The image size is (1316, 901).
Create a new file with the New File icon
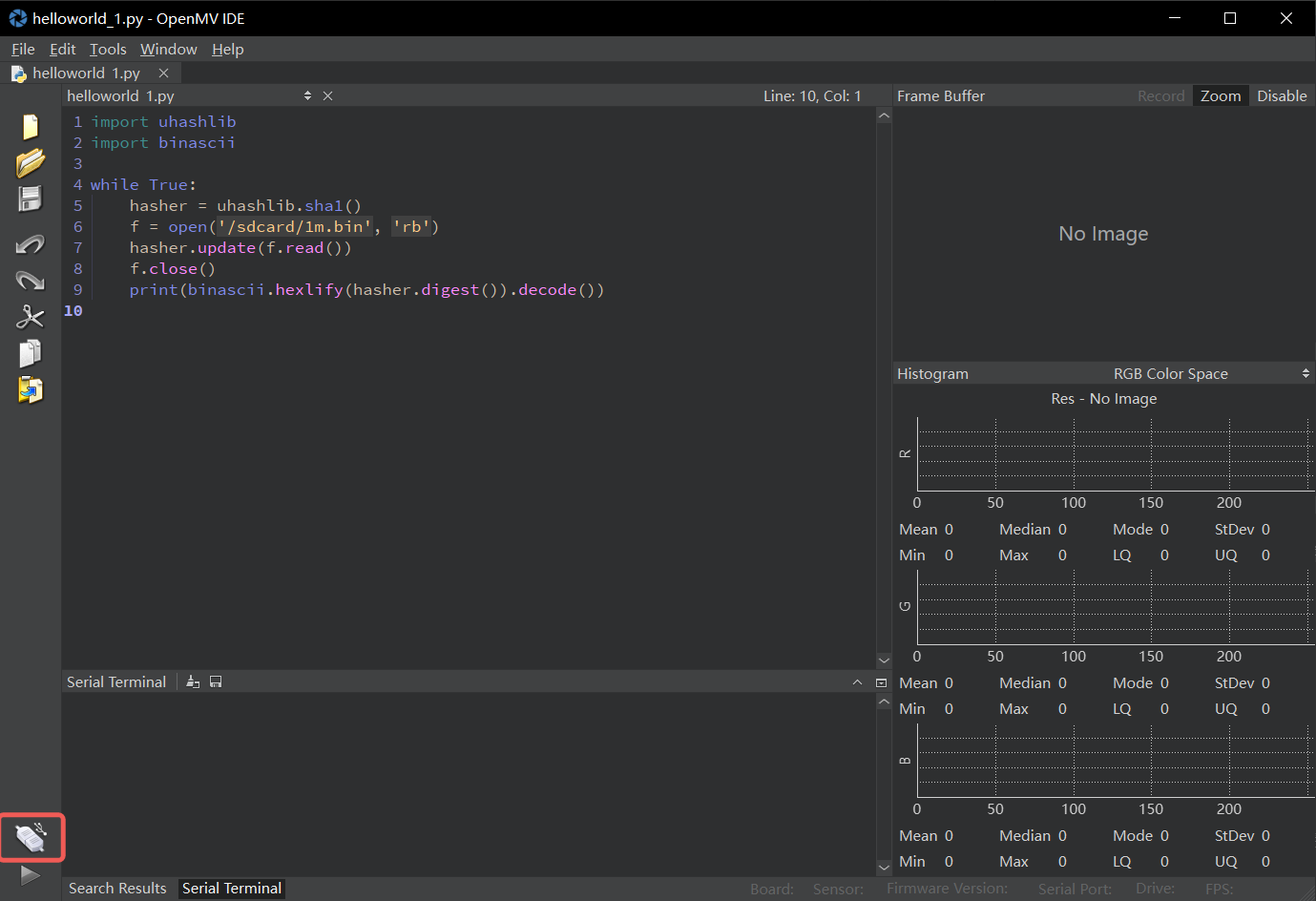30,125
